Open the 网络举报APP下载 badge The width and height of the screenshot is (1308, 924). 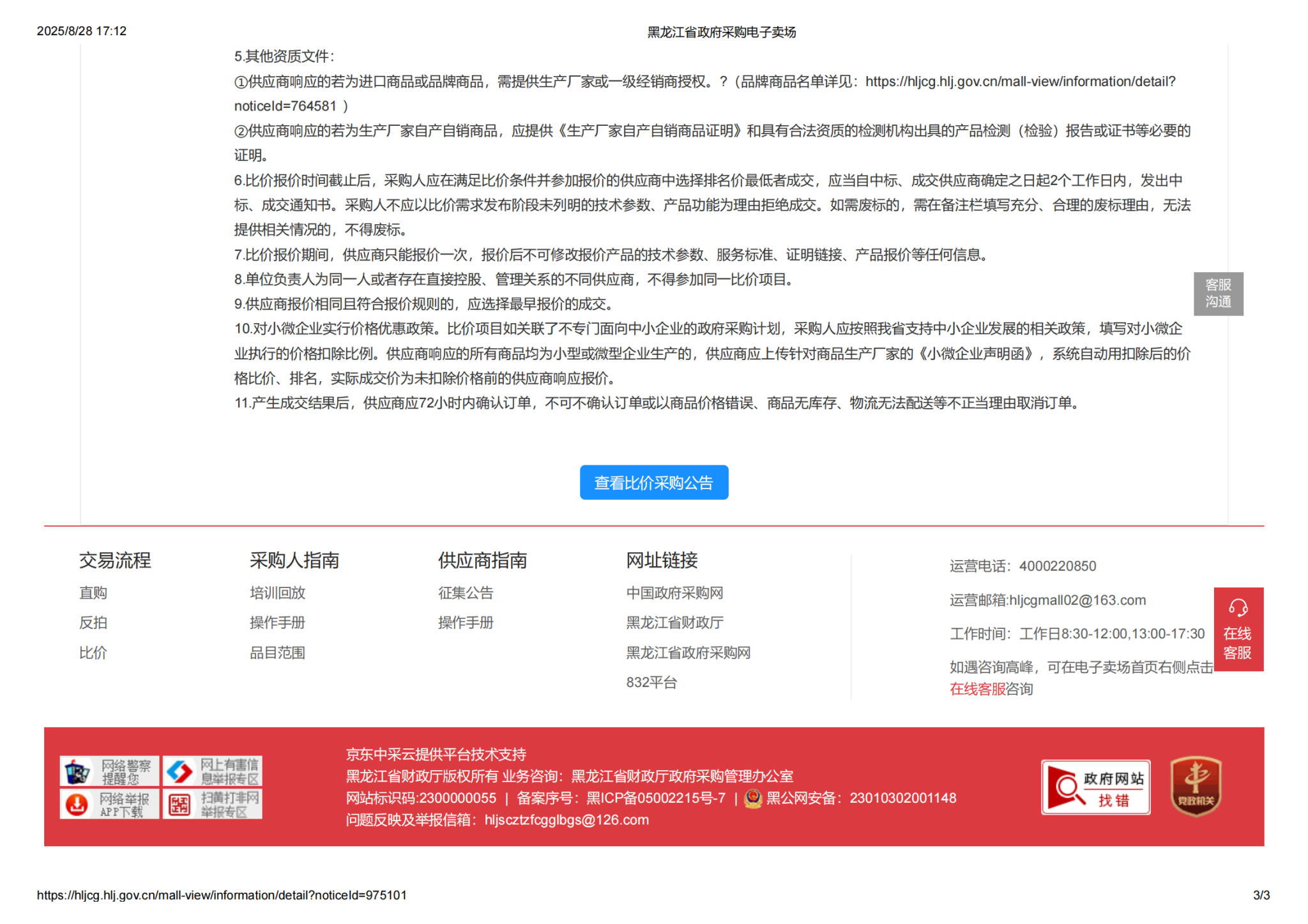click(109, 804)
